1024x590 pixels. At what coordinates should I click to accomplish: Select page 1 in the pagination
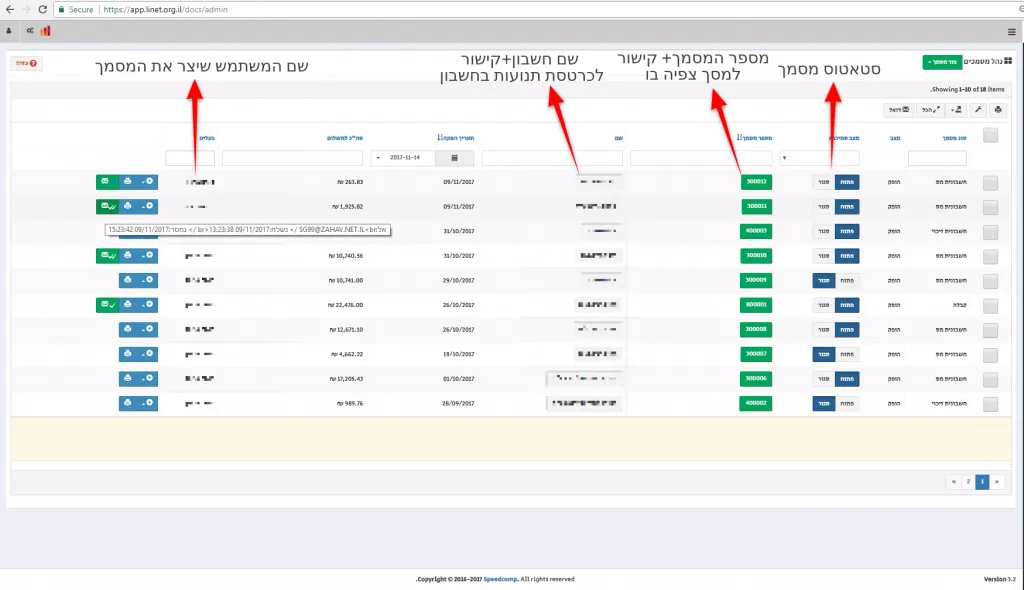982,482
